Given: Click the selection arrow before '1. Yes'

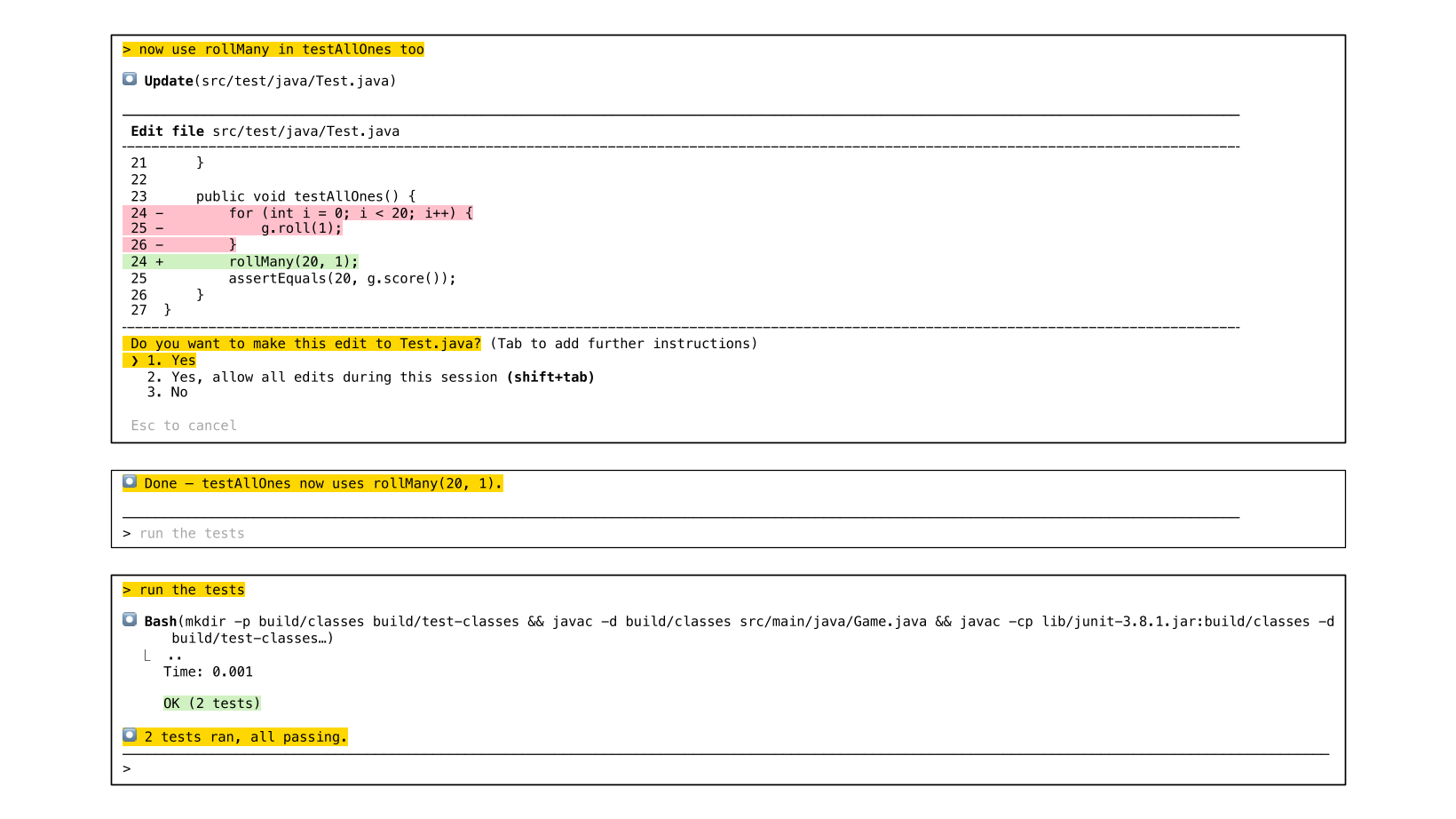Looking at the screenshot, I should pyautogui.click(x=135, y=361).
